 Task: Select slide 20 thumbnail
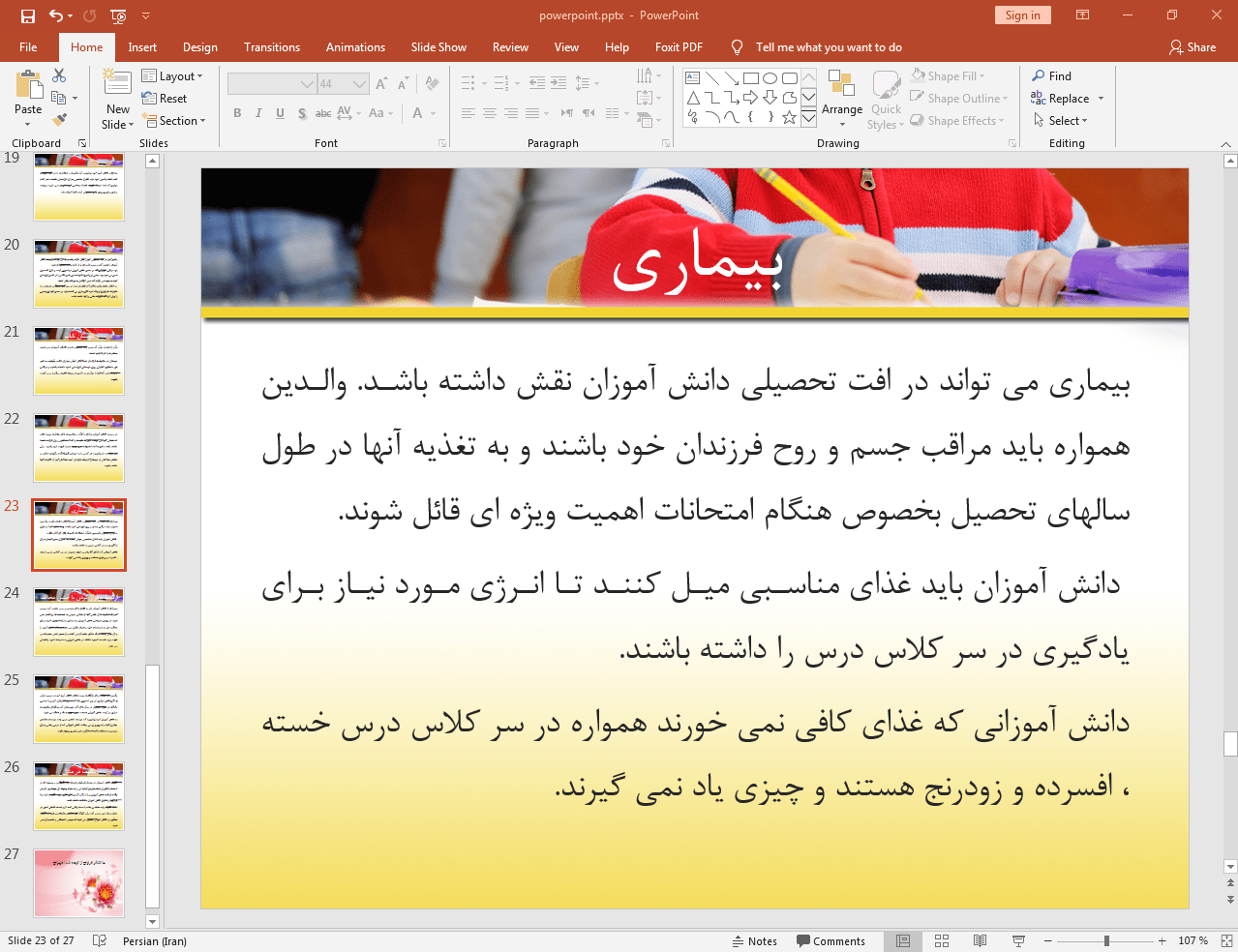(79, 274)
